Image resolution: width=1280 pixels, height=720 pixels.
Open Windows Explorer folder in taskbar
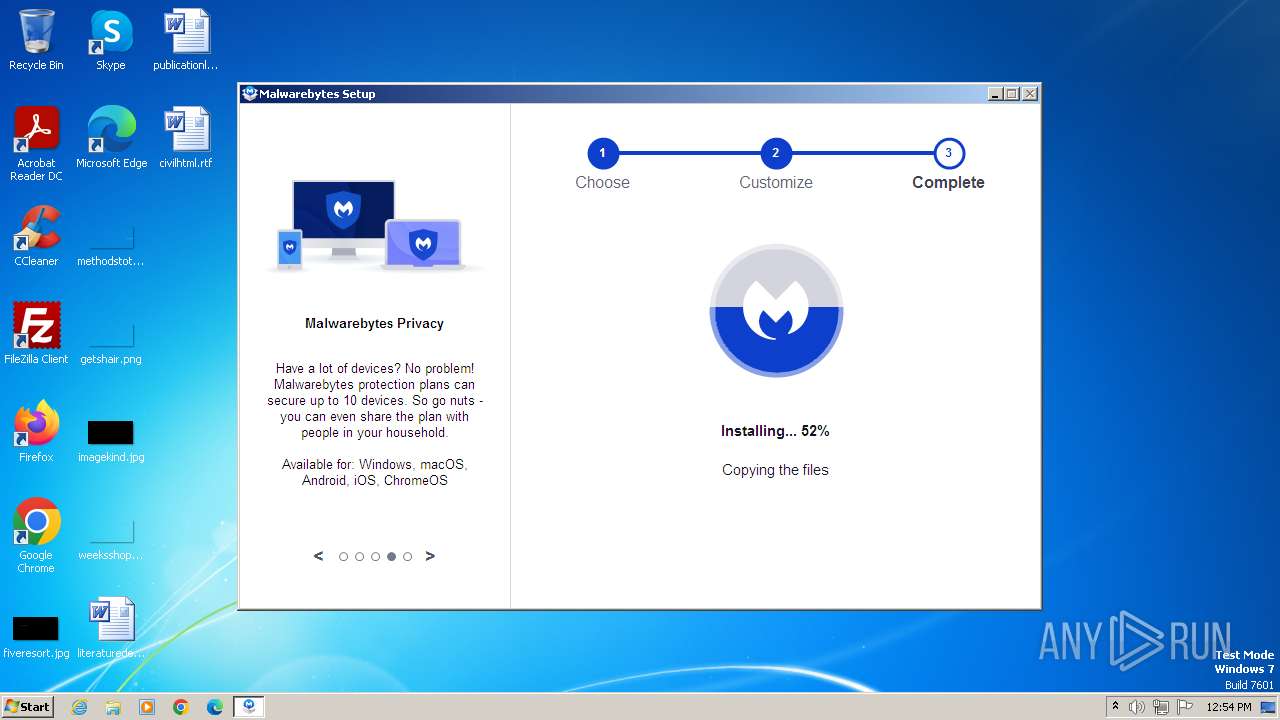pos(113,707)
